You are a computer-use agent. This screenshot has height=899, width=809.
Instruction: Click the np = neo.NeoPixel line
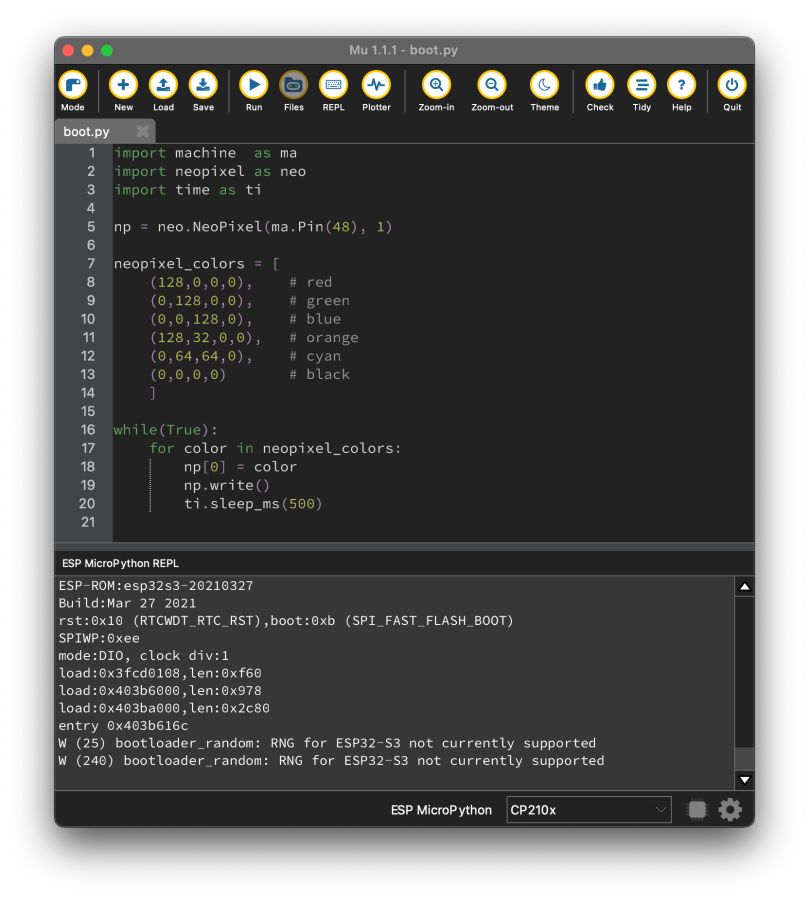[253, 227]
